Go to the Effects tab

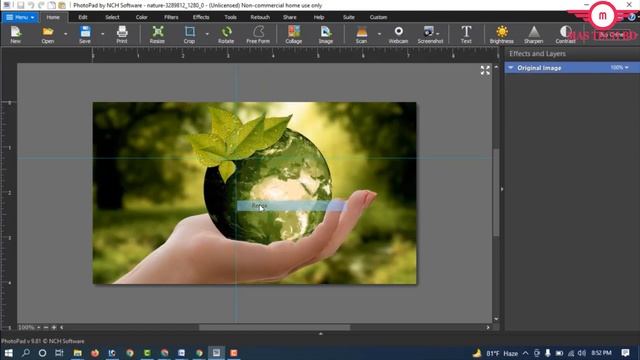tap(201, 17)
